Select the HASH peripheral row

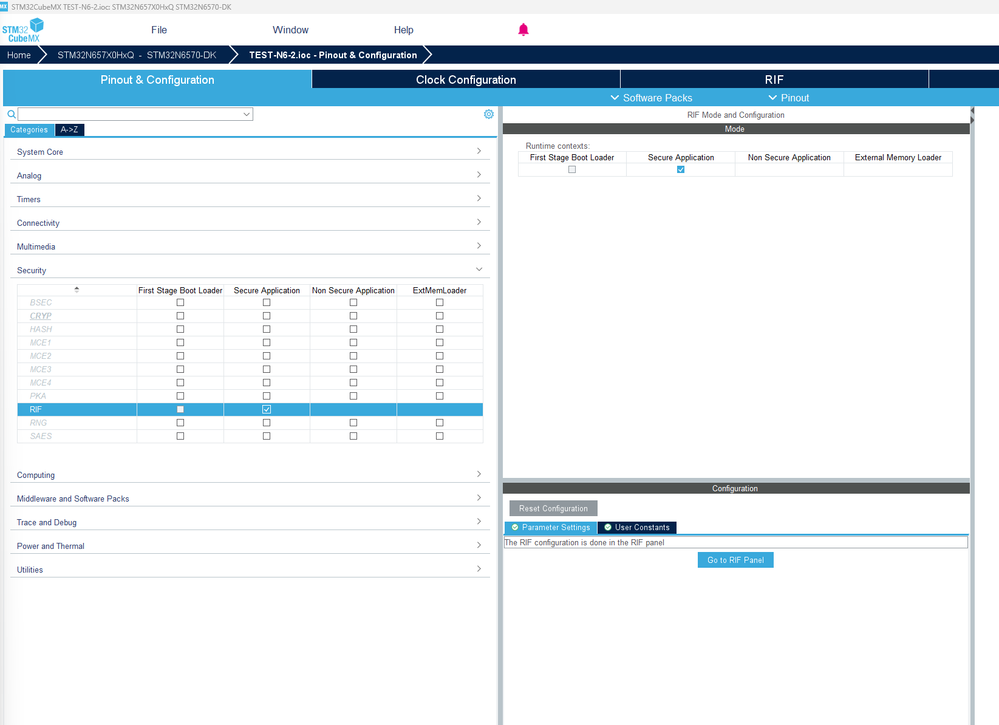(x=250, y=329)
